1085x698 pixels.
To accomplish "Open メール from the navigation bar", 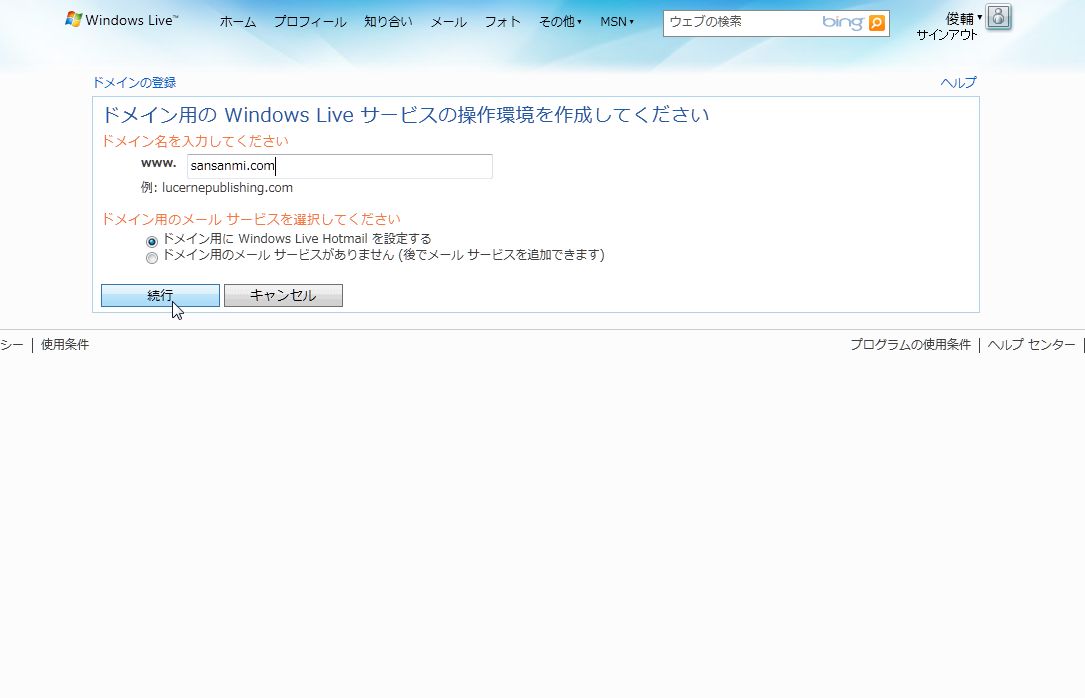I will click(x=448, y=22).
